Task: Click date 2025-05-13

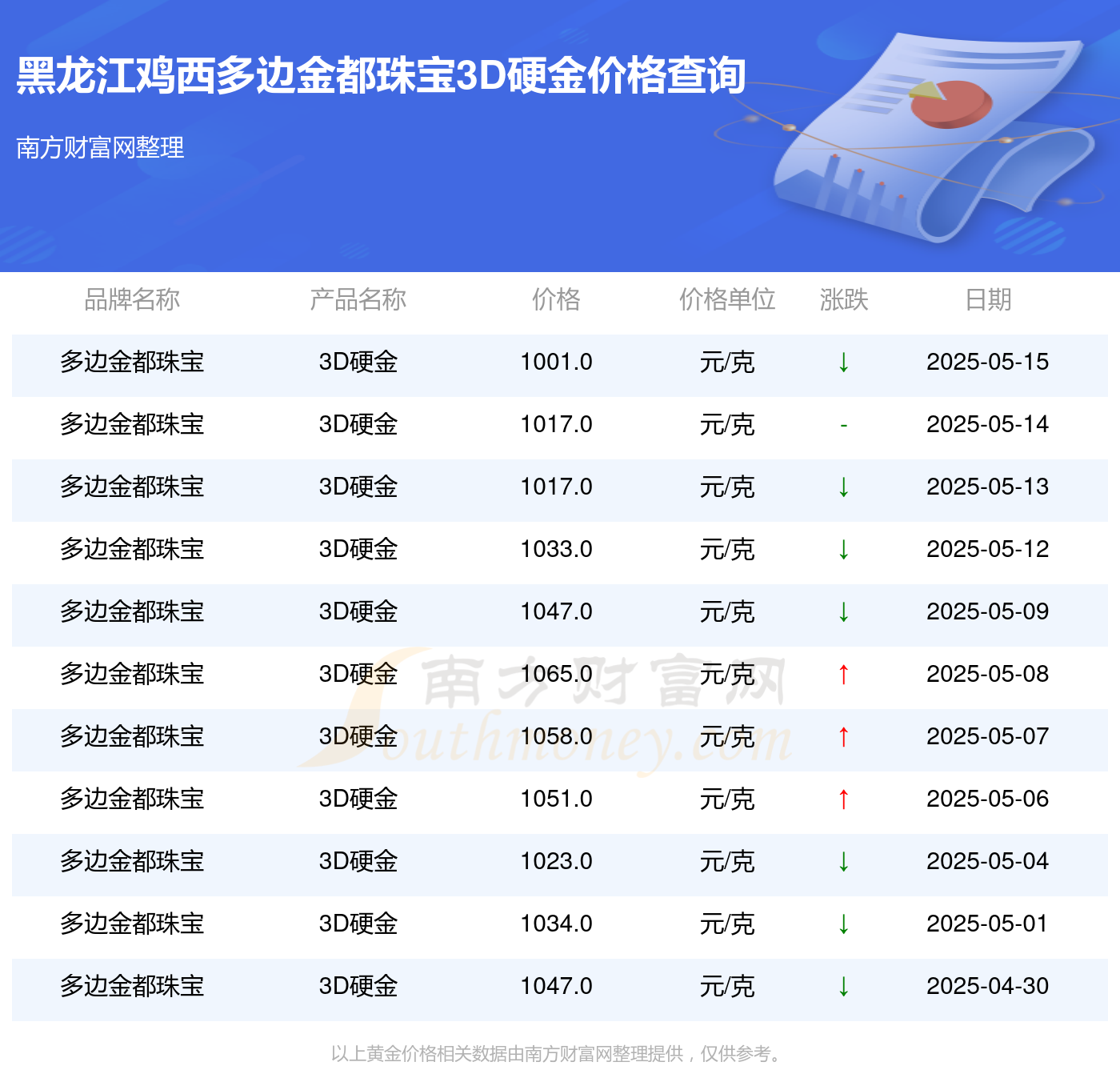Action: (987, 487)
